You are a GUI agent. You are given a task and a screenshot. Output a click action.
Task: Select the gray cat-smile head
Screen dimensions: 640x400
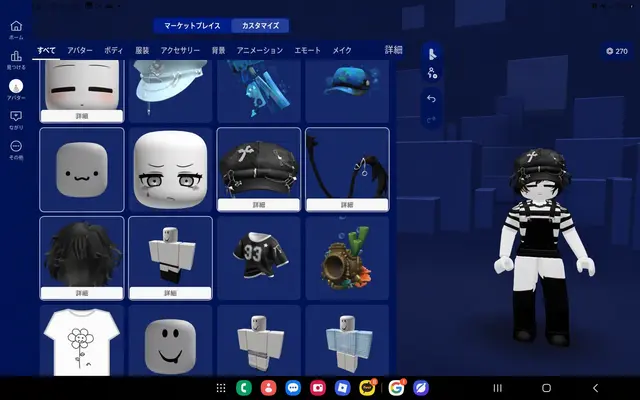(x=82, y=169)
